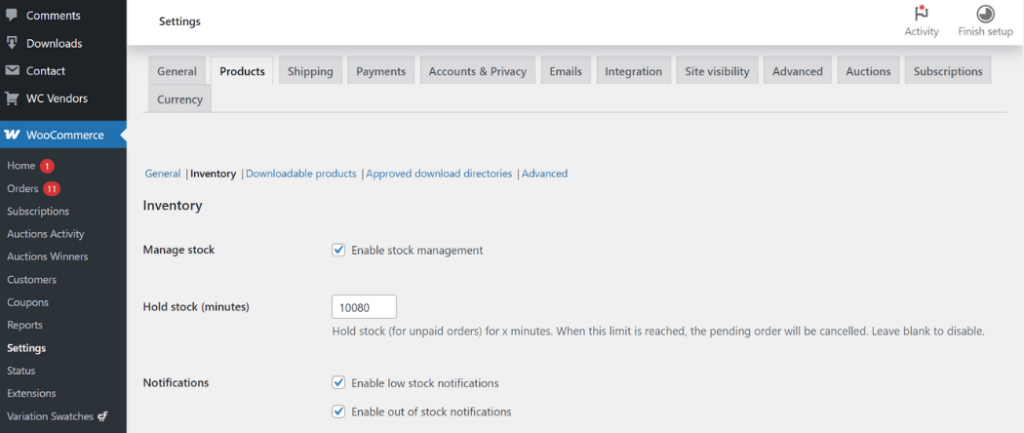This screenshot has width=1024, height=433.
Task: Open Auctions Winners page
Action: (x=48, y=257)
